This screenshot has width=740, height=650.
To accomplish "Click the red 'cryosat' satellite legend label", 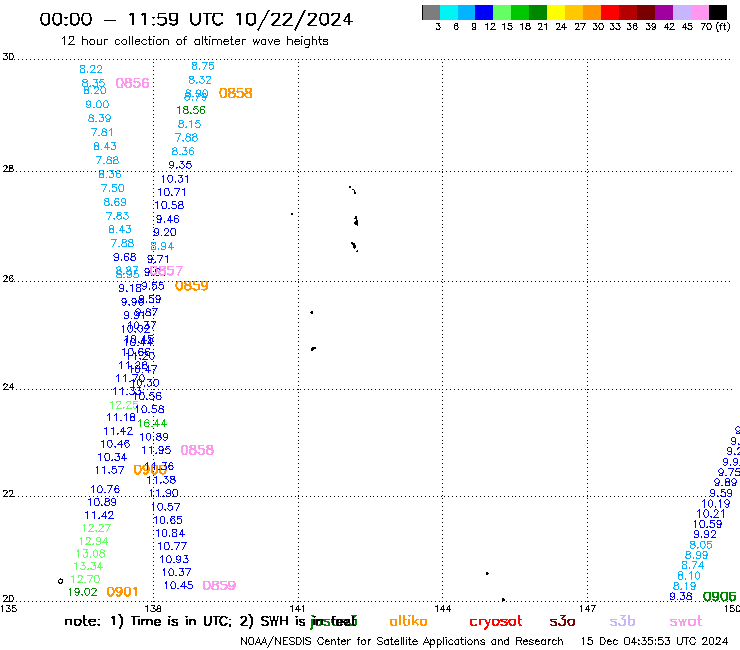I will coord(496,621).
